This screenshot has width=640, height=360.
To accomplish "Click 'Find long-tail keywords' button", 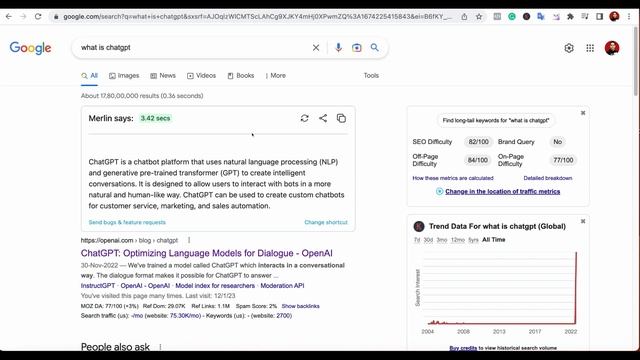I will pos(496,120).
